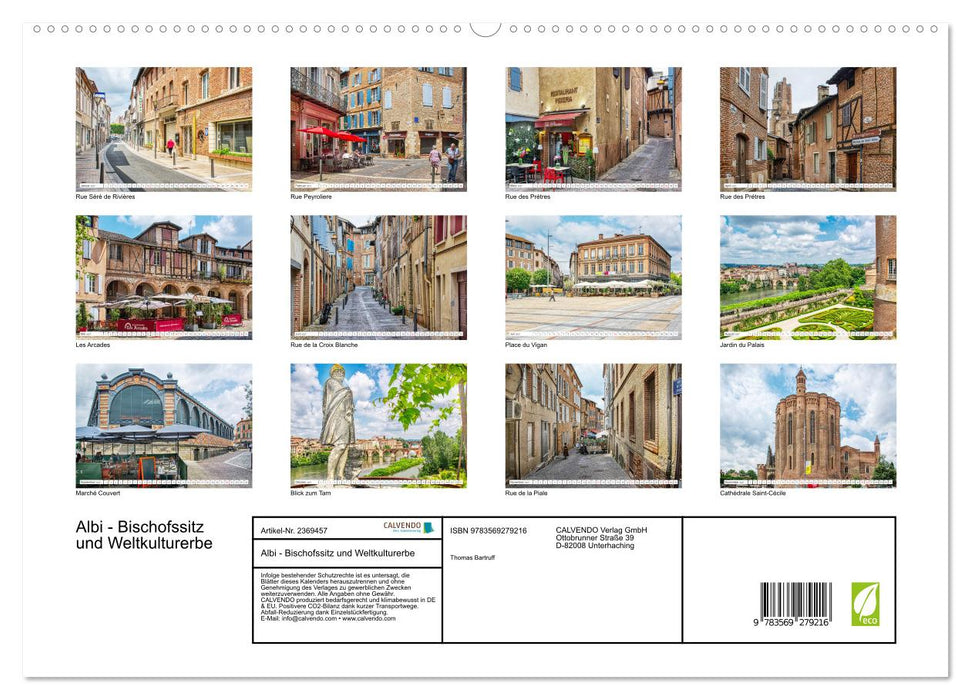Click the caption 'Rue de la Piale'

[x=526, y=493]
